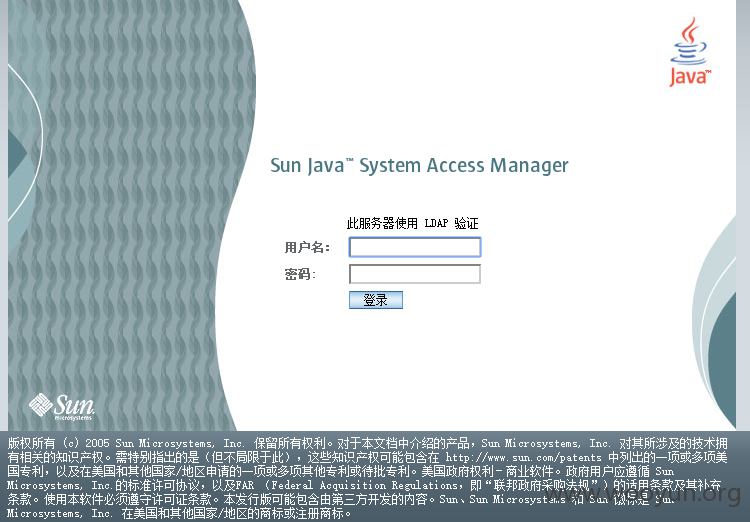
Task: Click the username (用户名) input field
Action: coord(415,247)
